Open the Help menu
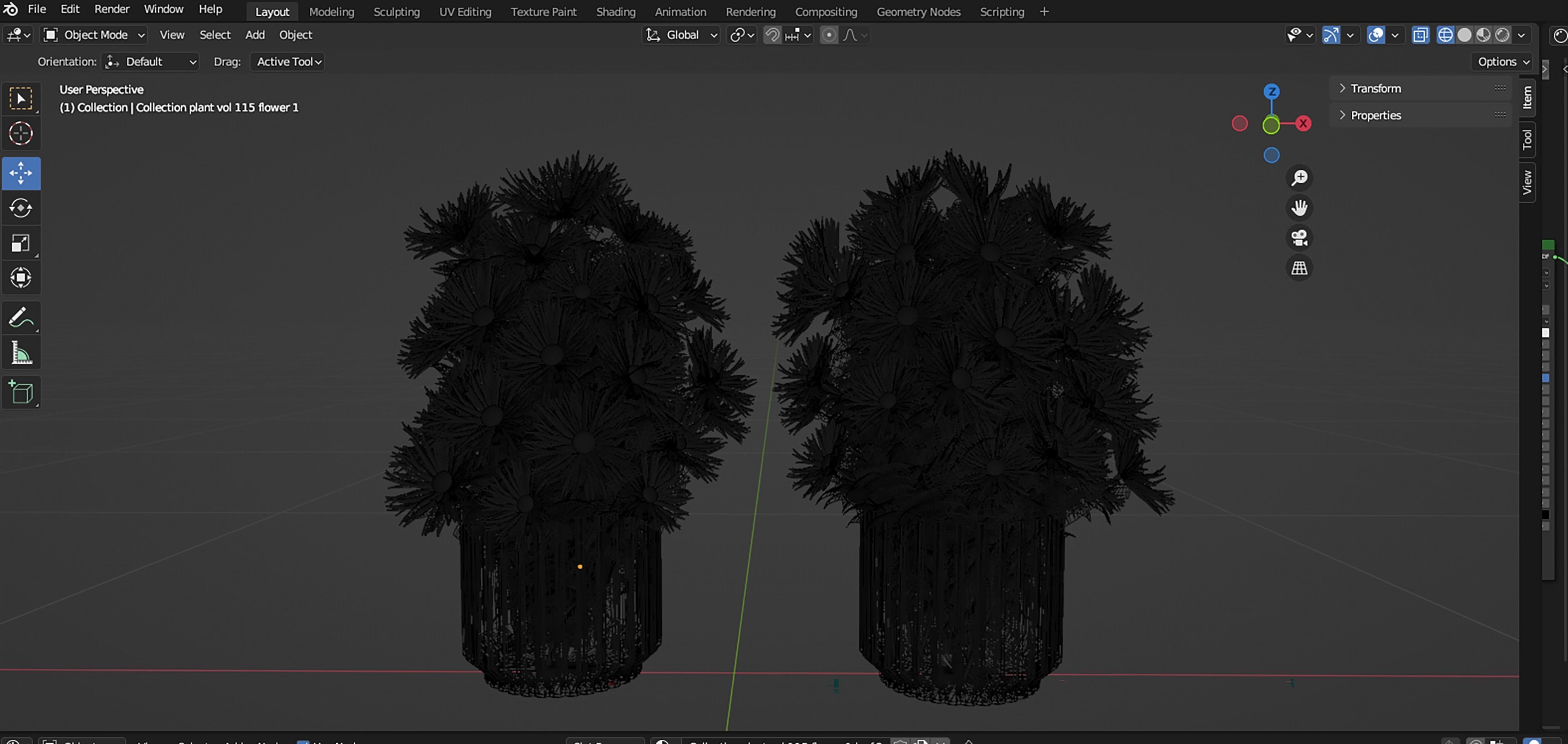The height and width of the screenshot is (744, 1568). 210,9
